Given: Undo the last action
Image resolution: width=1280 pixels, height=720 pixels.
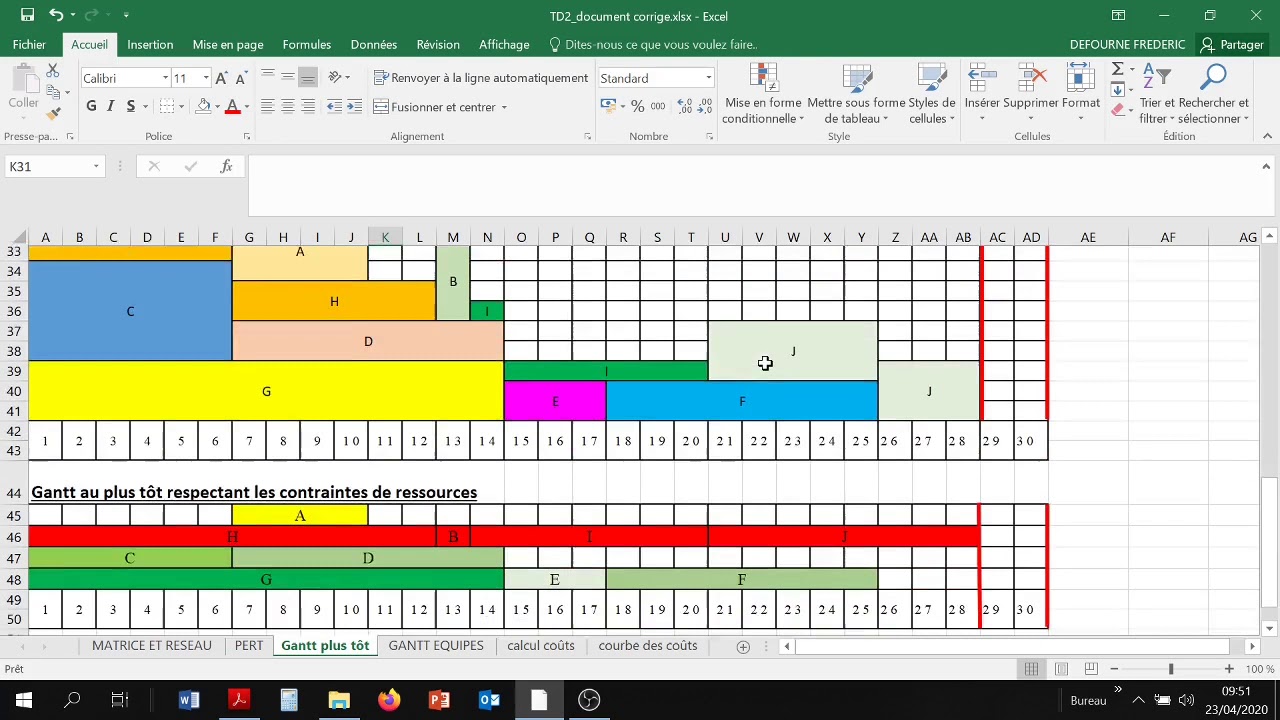Looking at the screenshot, I should click(x=56, y=15).
